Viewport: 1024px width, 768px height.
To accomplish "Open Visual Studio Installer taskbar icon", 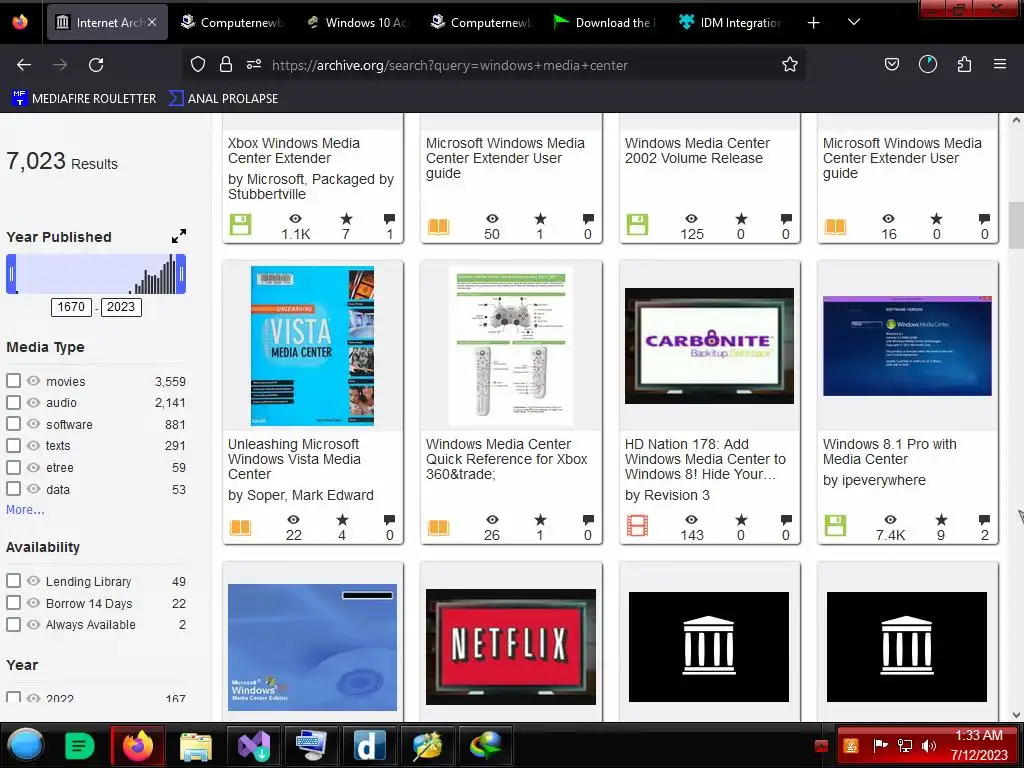I will point(253,746).
